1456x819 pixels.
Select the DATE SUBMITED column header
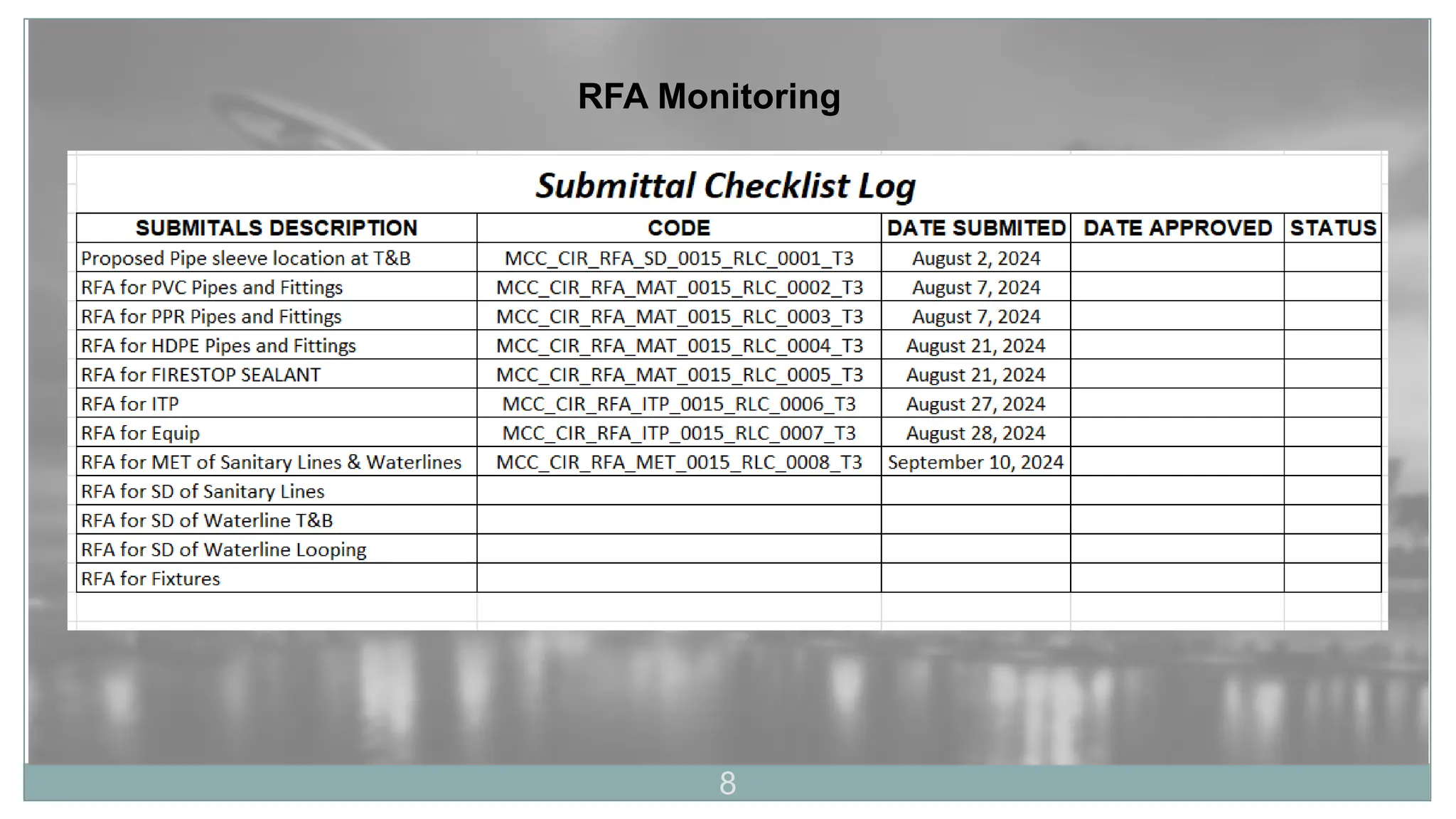[975, 227]
